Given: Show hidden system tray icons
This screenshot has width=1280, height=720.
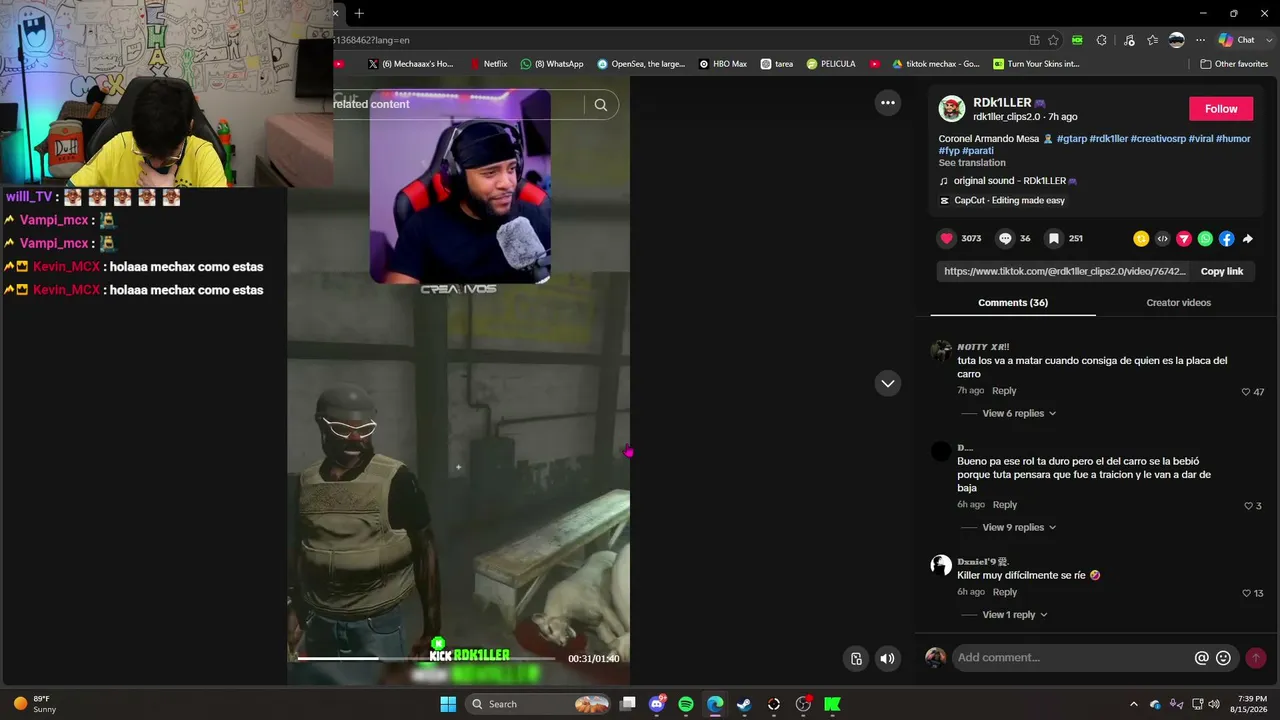Looking at the screenshot, I should (1133, 704).
